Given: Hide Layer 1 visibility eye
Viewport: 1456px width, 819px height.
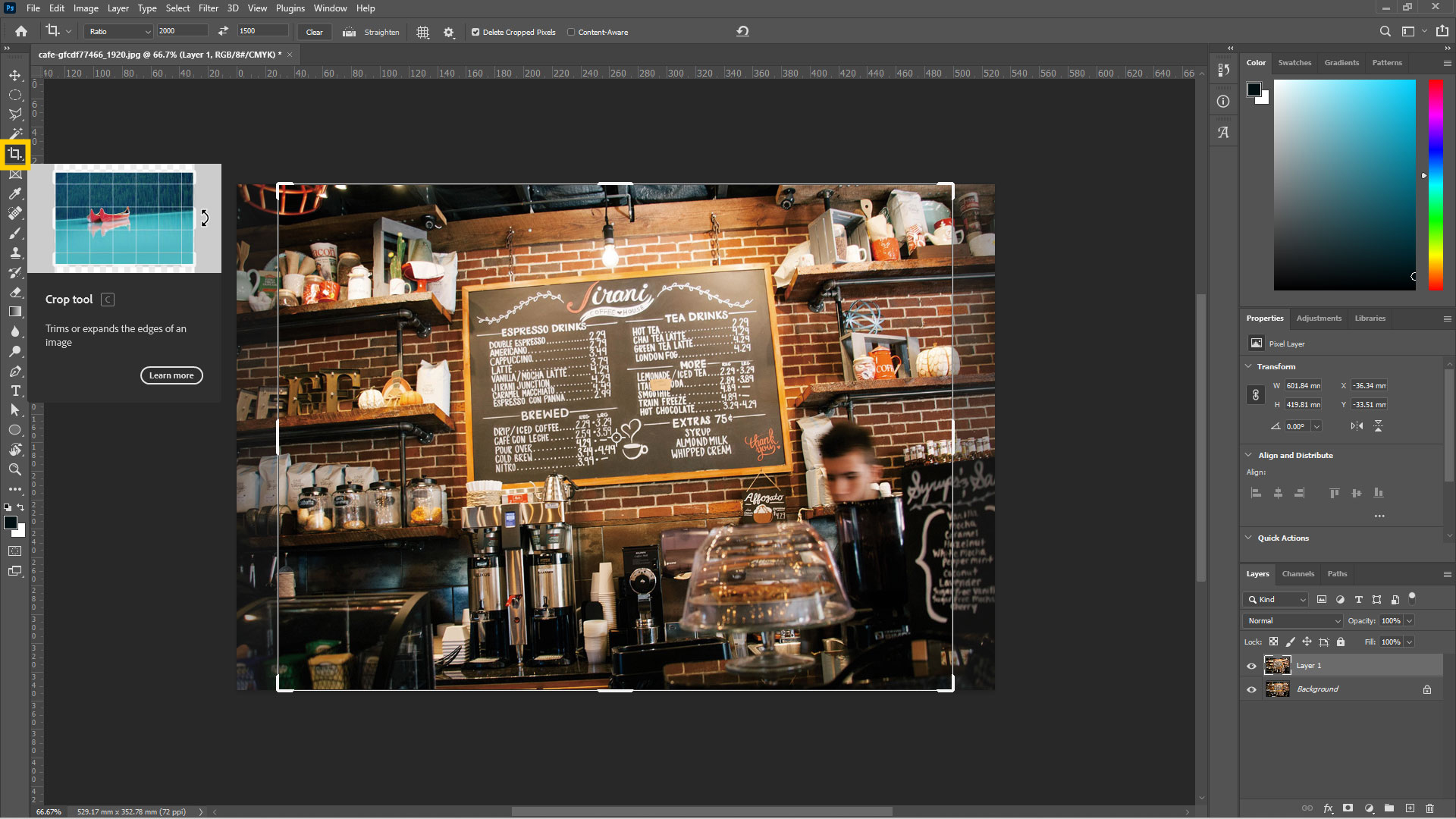Looking at the screenshot, I should click(1251, 666).
